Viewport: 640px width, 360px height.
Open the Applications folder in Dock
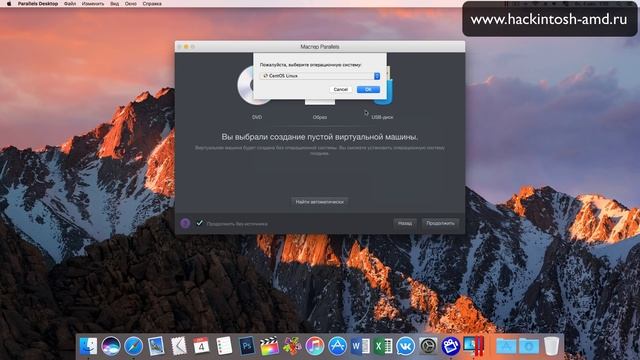pyautogui.click(x=506, y=346)
